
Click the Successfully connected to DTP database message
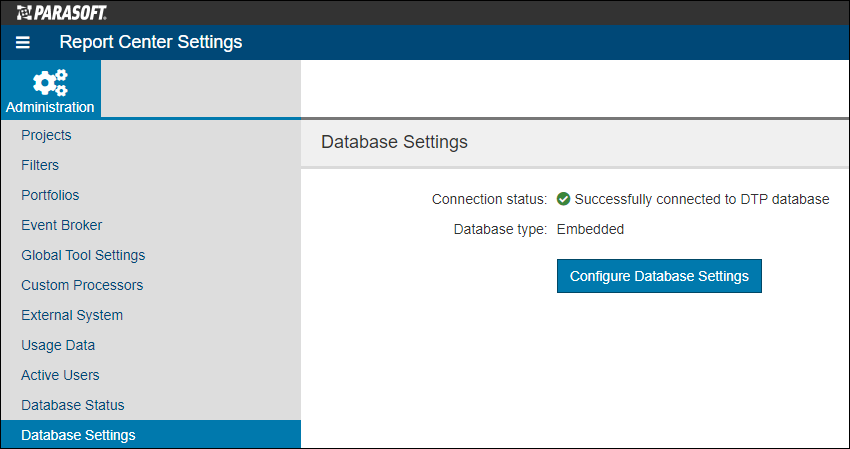[x=702, y=200]
